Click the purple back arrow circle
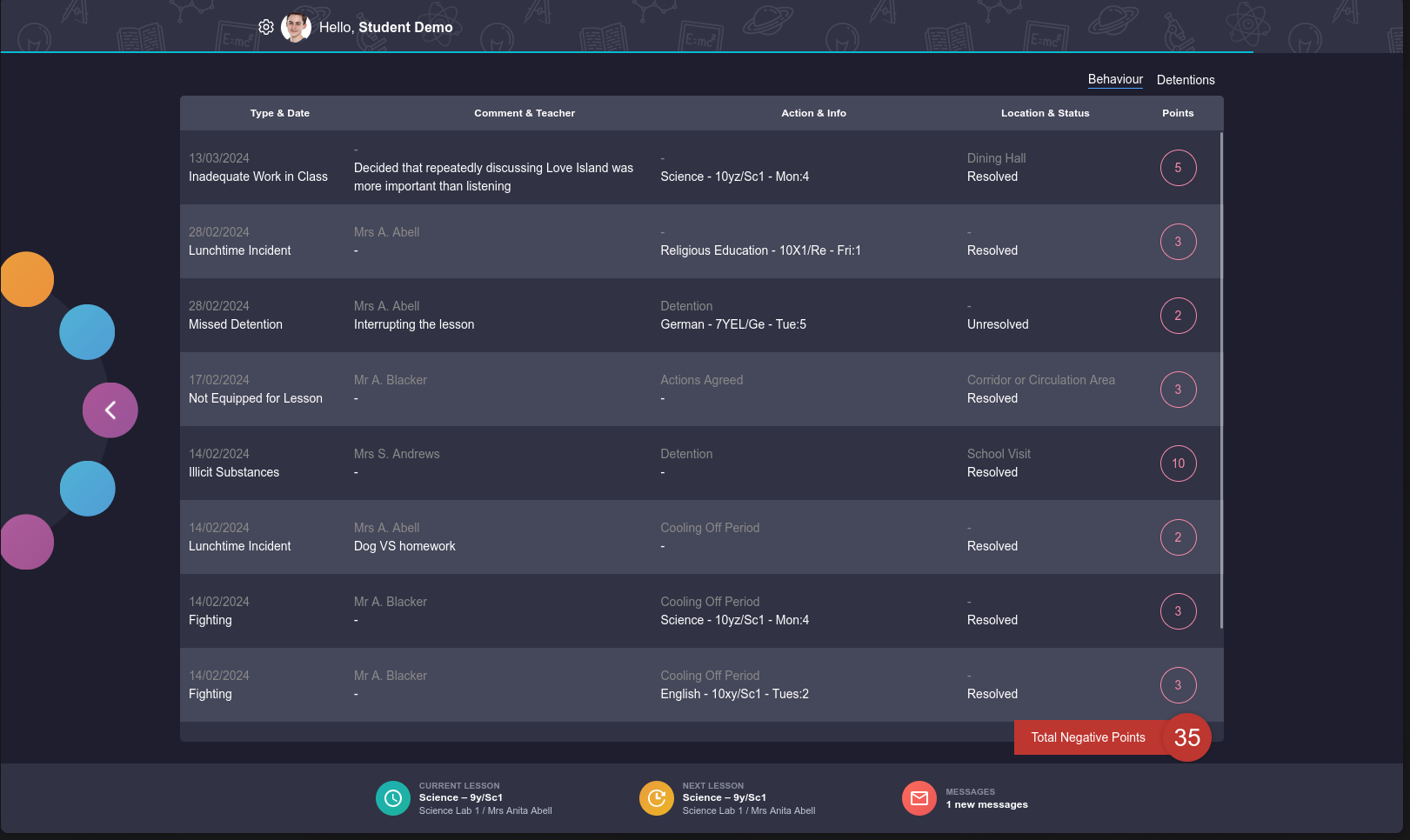 coord(110,410)
